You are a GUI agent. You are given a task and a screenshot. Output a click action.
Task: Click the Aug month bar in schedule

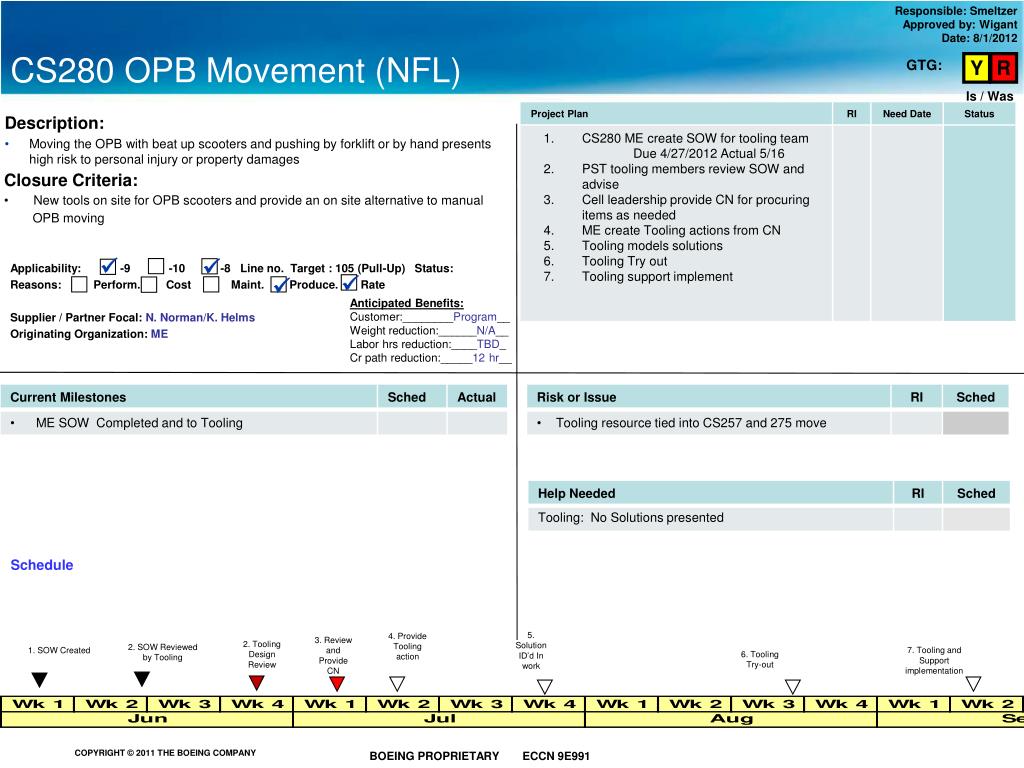(x=731, y=719)
